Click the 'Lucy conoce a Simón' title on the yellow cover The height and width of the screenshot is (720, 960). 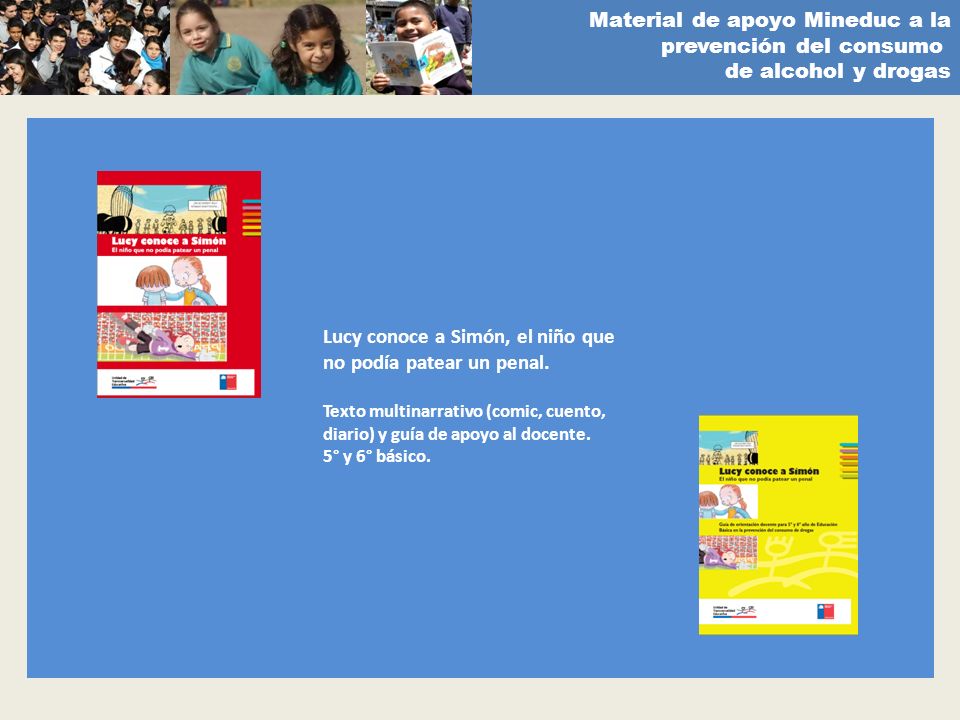(x=769, y=471)
